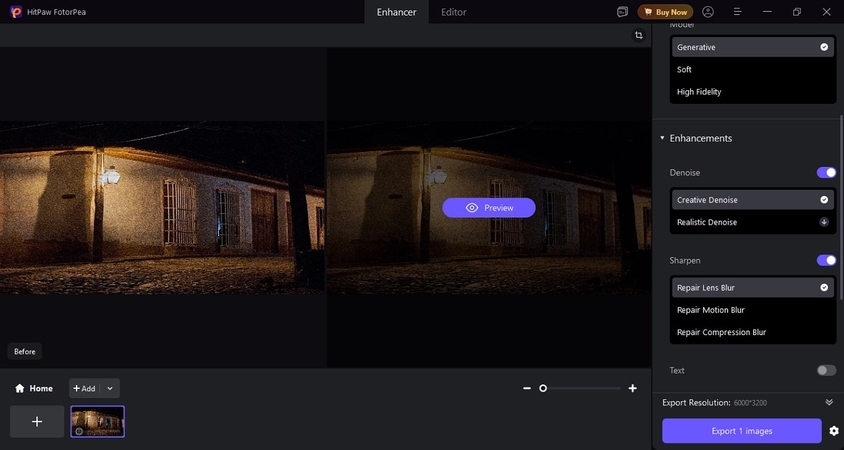The image size is (844, 450).
Task: Click the crop icon above the preview
Action: click(x=639, y=35)
